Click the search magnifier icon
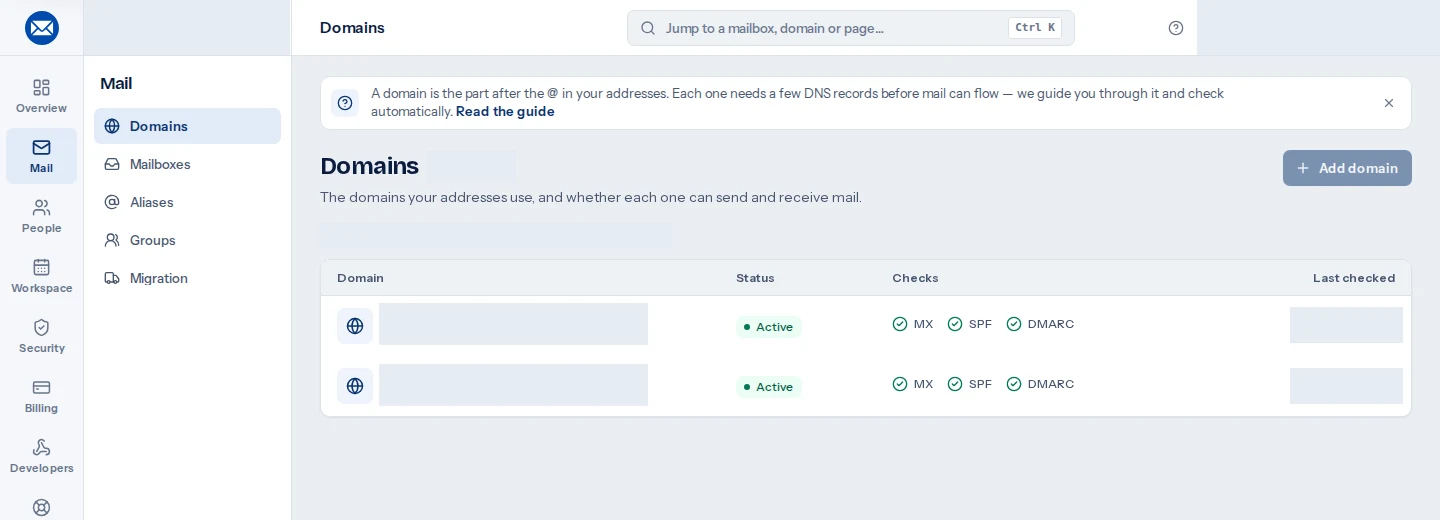 [x=648, y=28]
